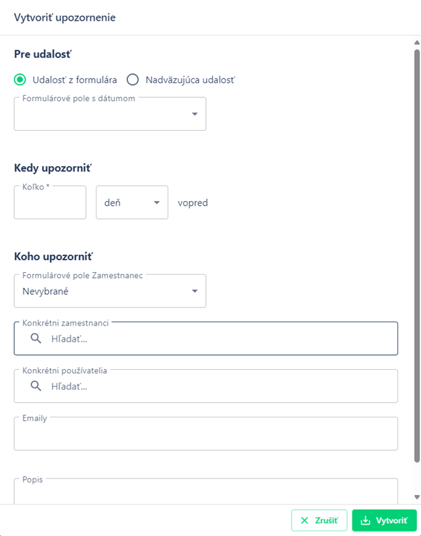Focus the Koľko number field
The image size is (421, 536).
point(50,202)
